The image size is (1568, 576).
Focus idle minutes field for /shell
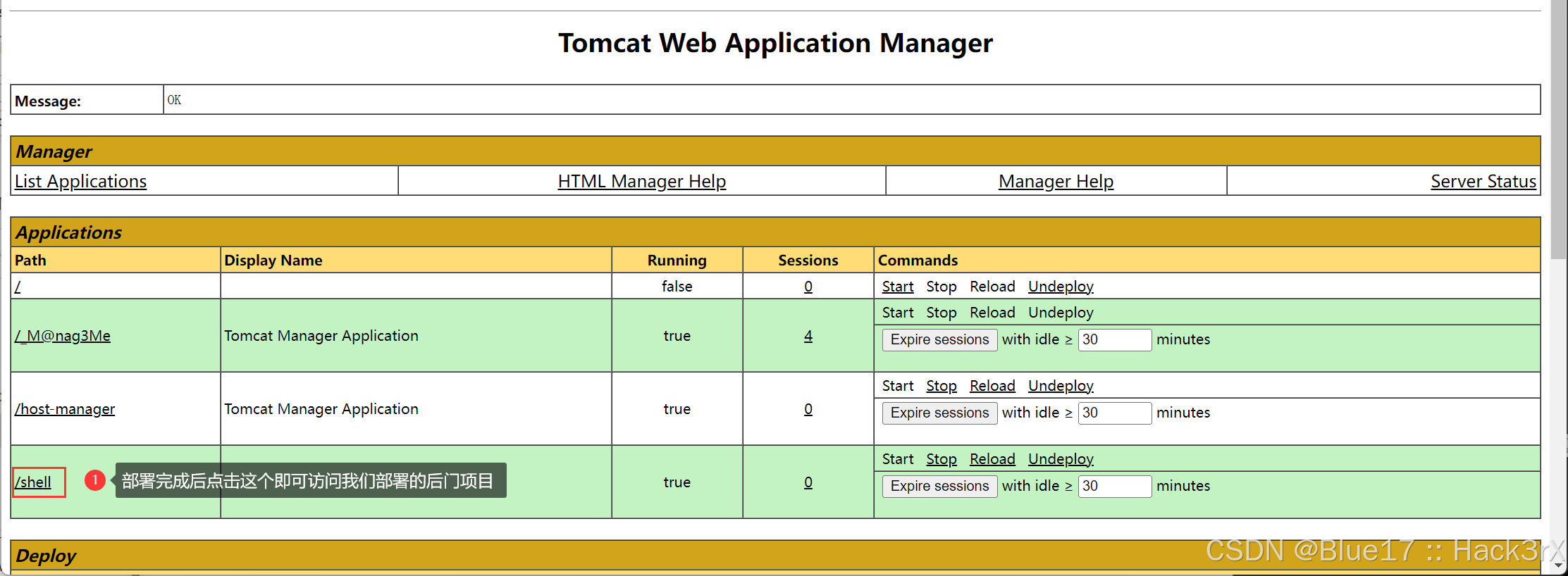1114,486
